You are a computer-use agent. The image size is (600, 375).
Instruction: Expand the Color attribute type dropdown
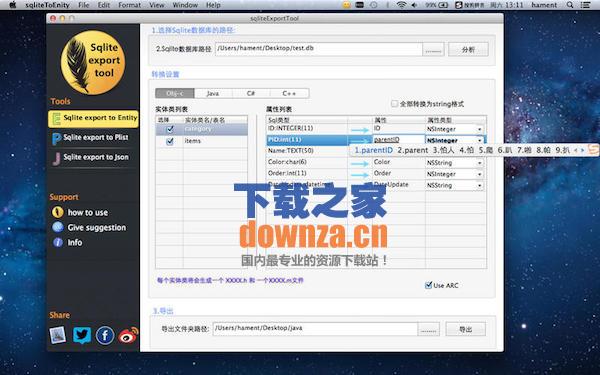[479, 163]
